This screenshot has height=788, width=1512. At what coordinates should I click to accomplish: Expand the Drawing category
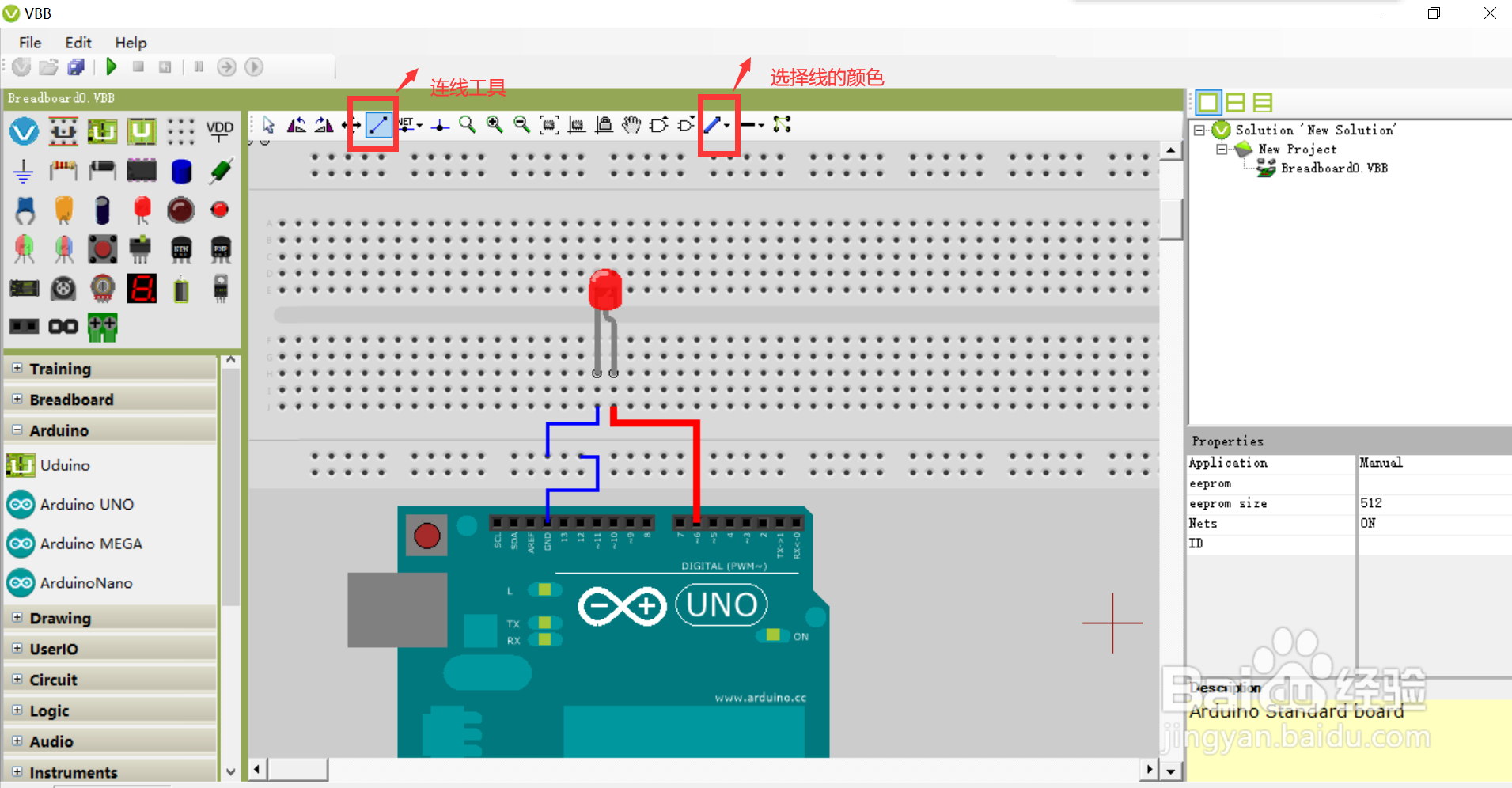[17, 617]
